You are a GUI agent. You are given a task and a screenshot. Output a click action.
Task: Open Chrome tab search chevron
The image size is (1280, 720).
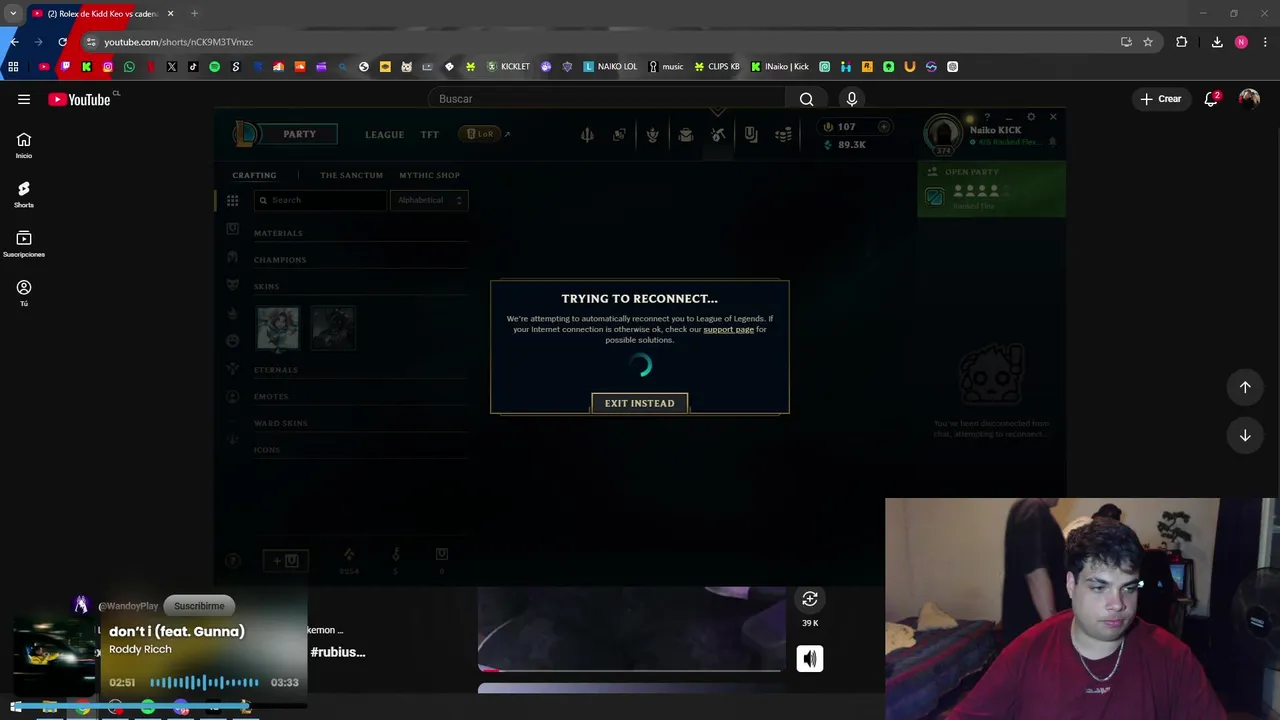[x=13, y=14]
